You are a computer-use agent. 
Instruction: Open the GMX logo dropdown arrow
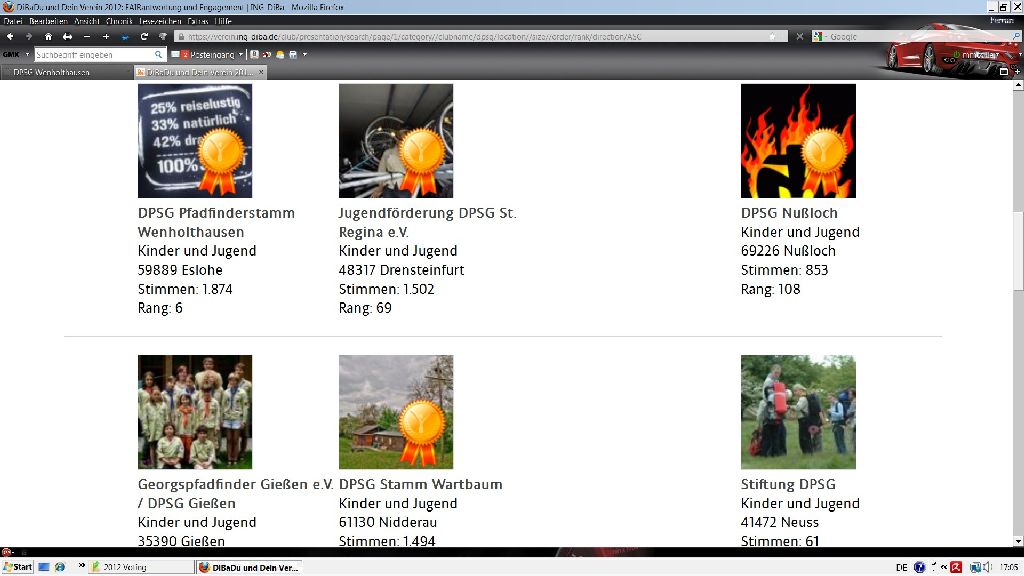tap(27, 55)
